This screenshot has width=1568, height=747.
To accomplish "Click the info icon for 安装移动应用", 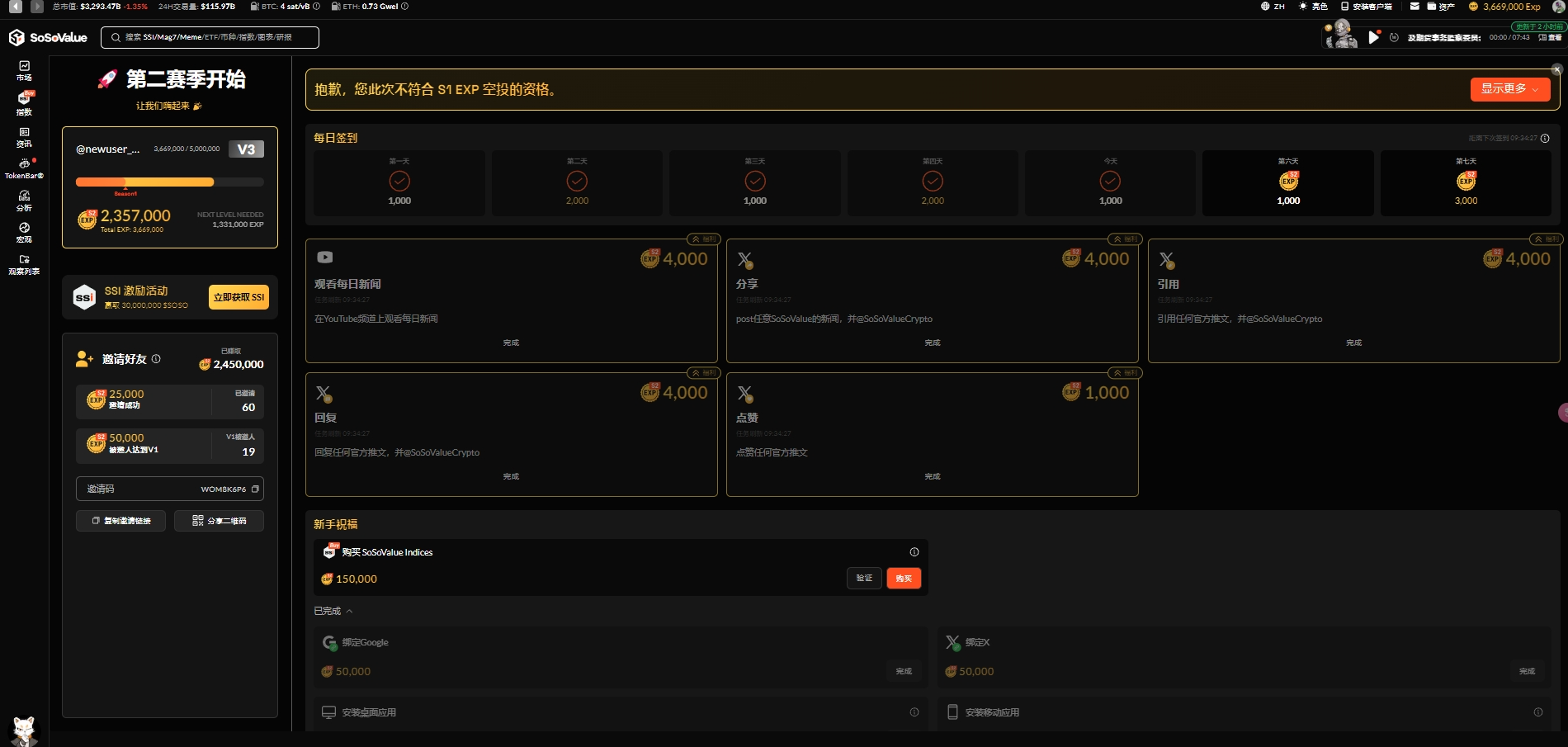I will click(x=1538, y=712).
